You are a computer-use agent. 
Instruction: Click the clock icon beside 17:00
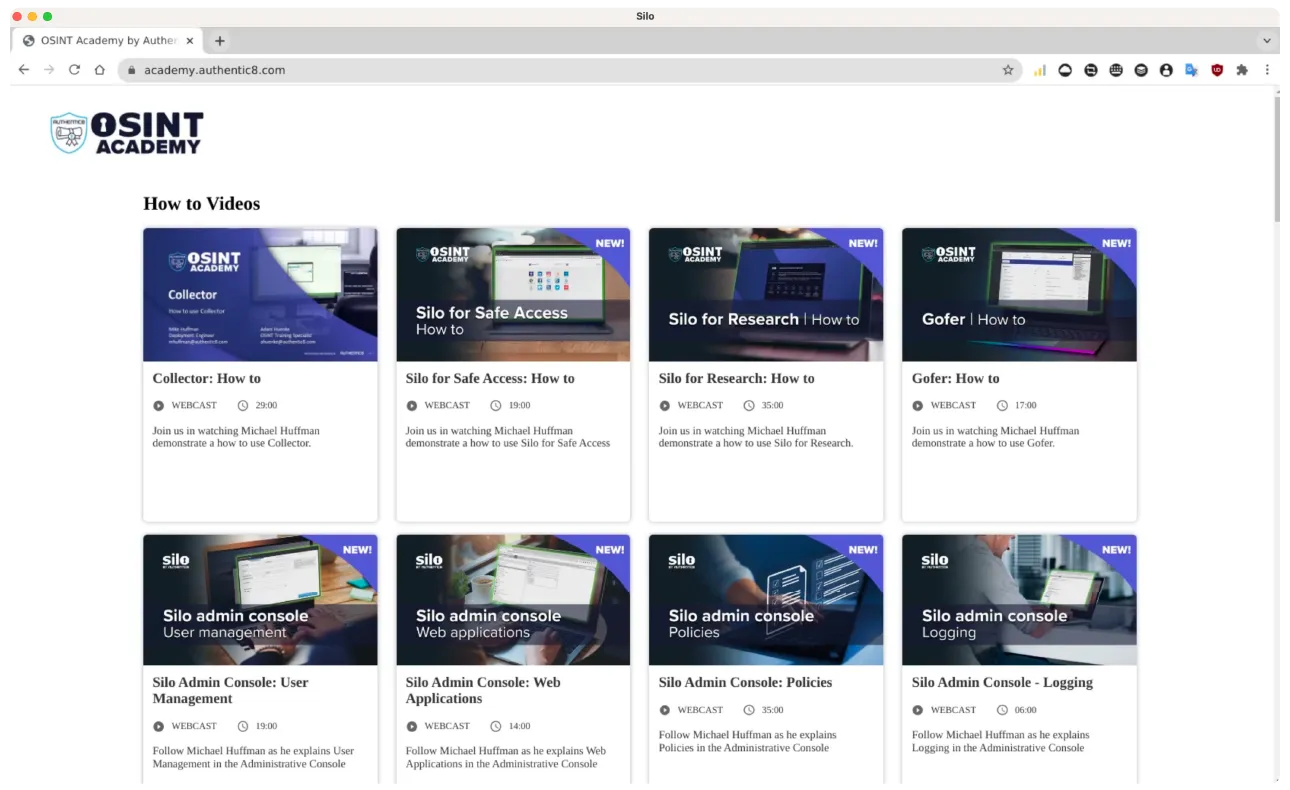(1003, 406)
